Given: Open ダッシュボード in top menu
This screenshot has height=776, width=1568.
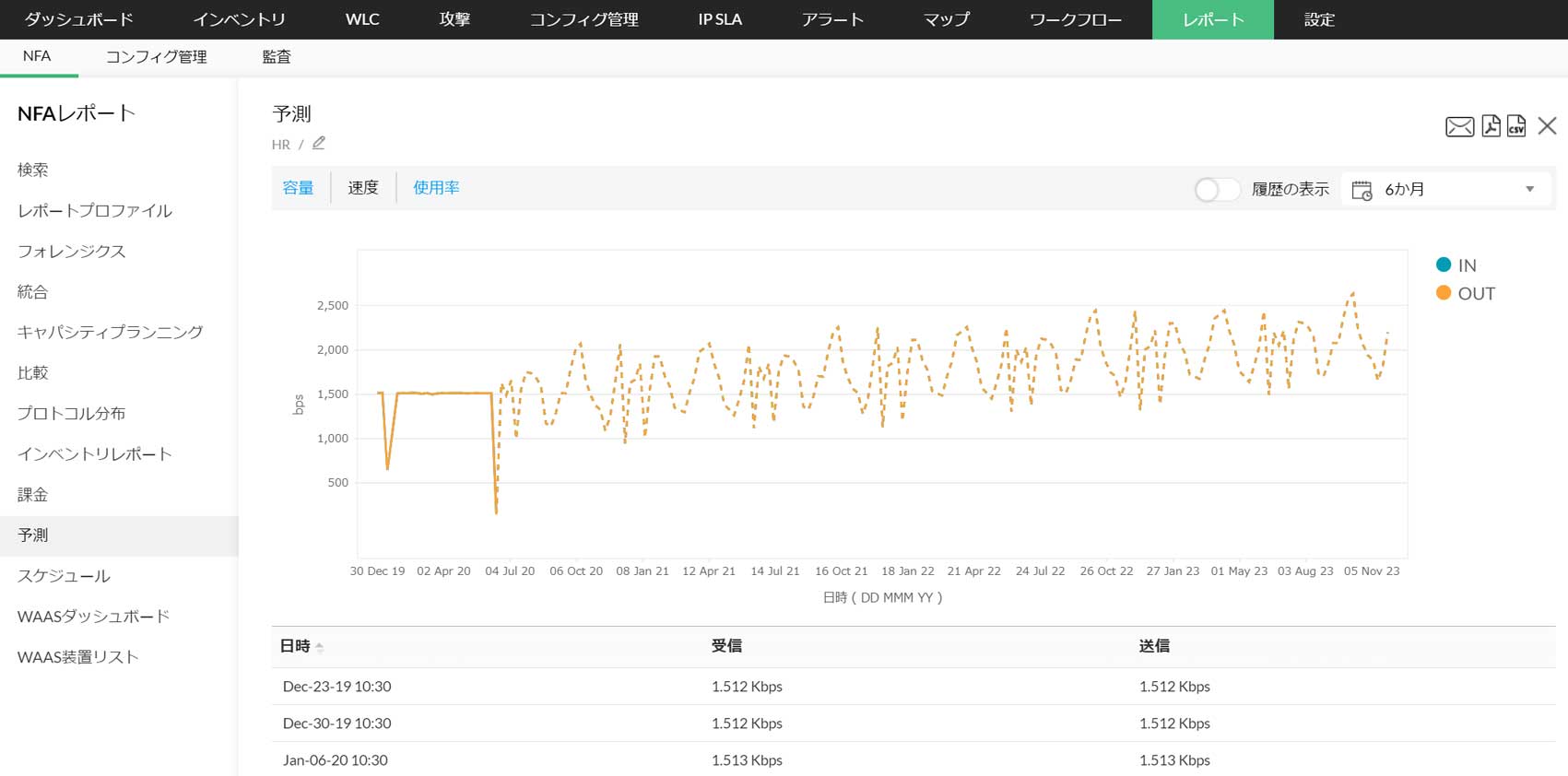Looking at the screenshot, I should click(78, 19).
